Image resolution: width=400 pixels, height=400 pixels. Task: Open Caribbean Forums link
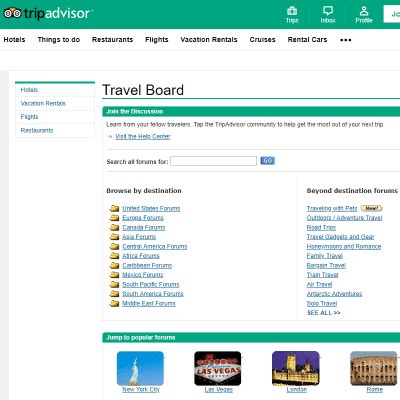point(147,265)
